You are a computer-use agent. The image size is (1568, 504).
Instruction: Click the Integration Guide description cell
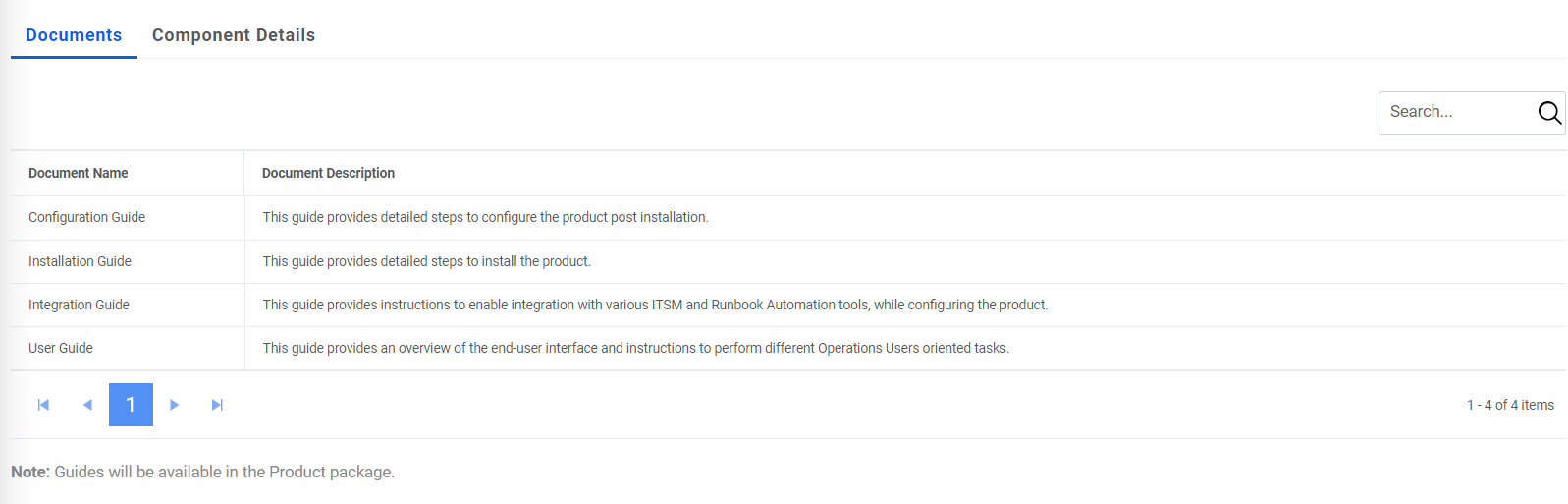tap(655, 305)
